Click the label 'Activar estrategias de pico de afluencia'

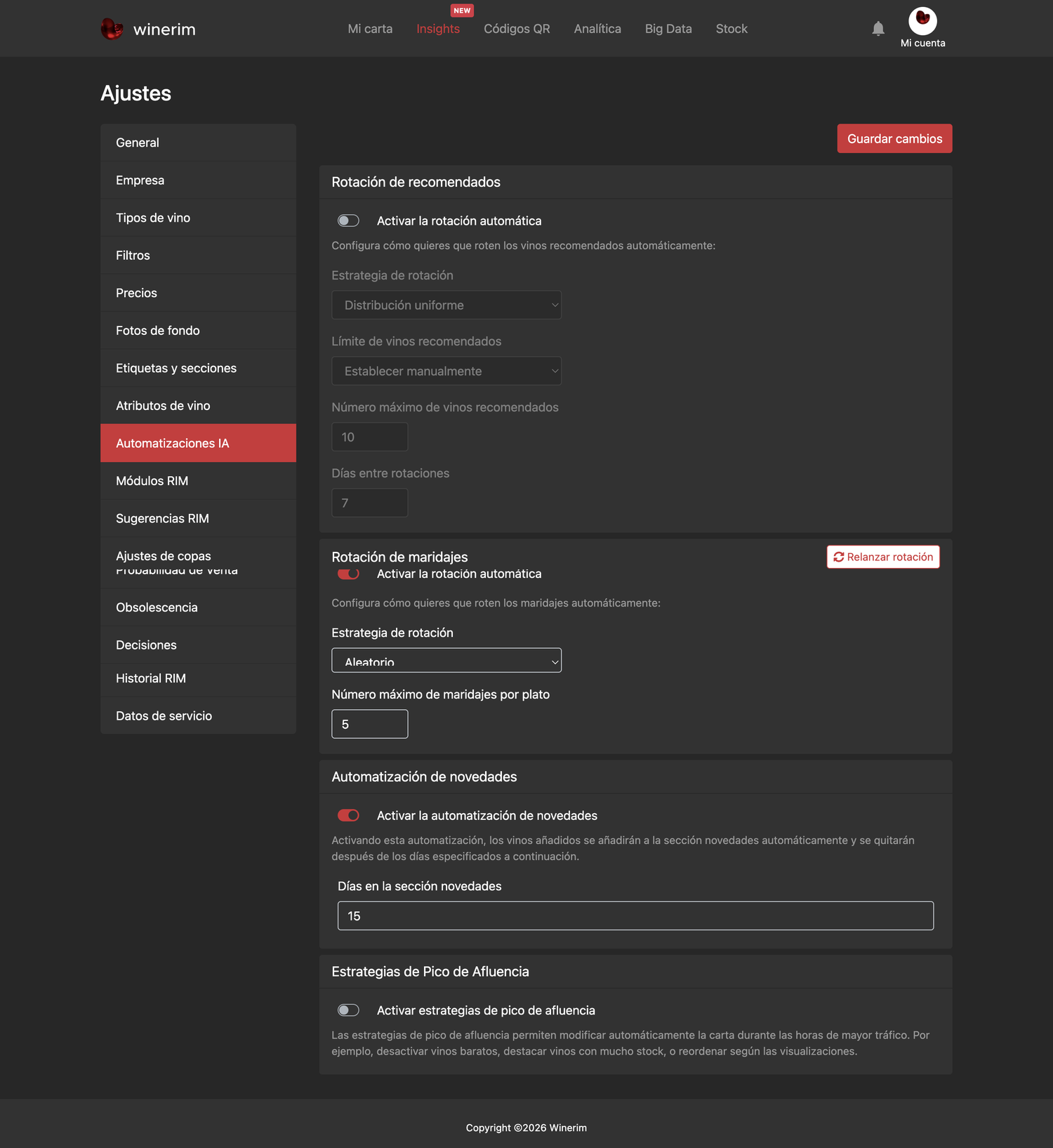click(x=486, y=1010)
